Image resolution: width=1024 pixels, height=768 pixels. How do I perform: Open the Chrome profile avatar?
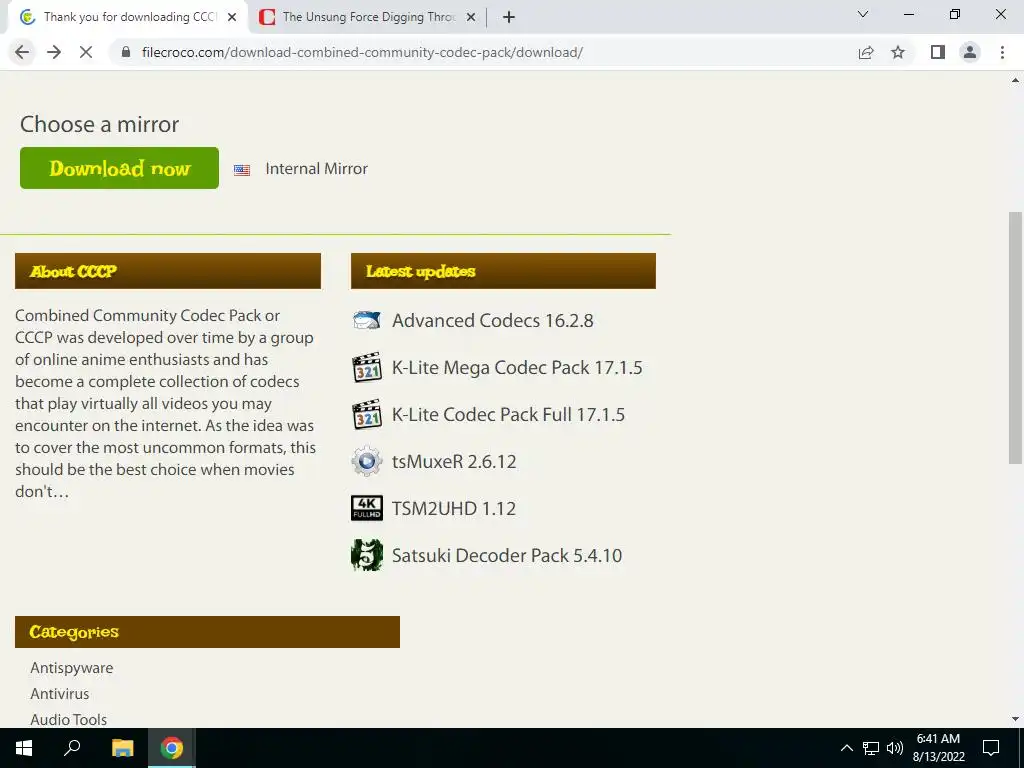pos(970,52)
